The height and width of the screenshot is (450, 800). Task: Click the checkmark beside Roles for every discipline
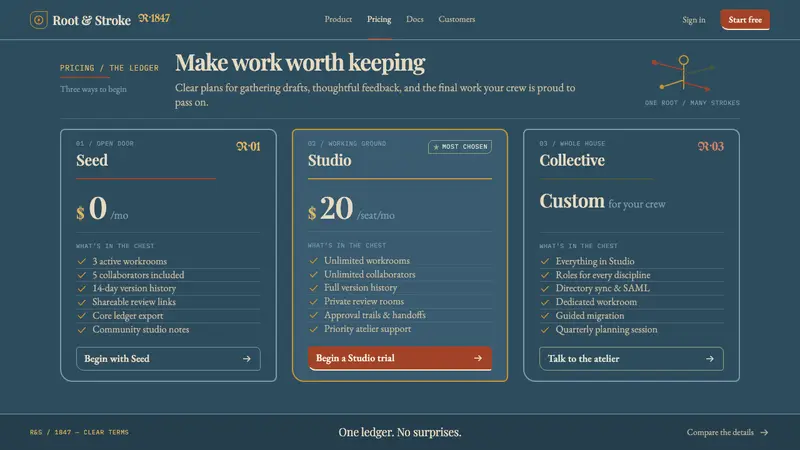[x=545, y=275]
